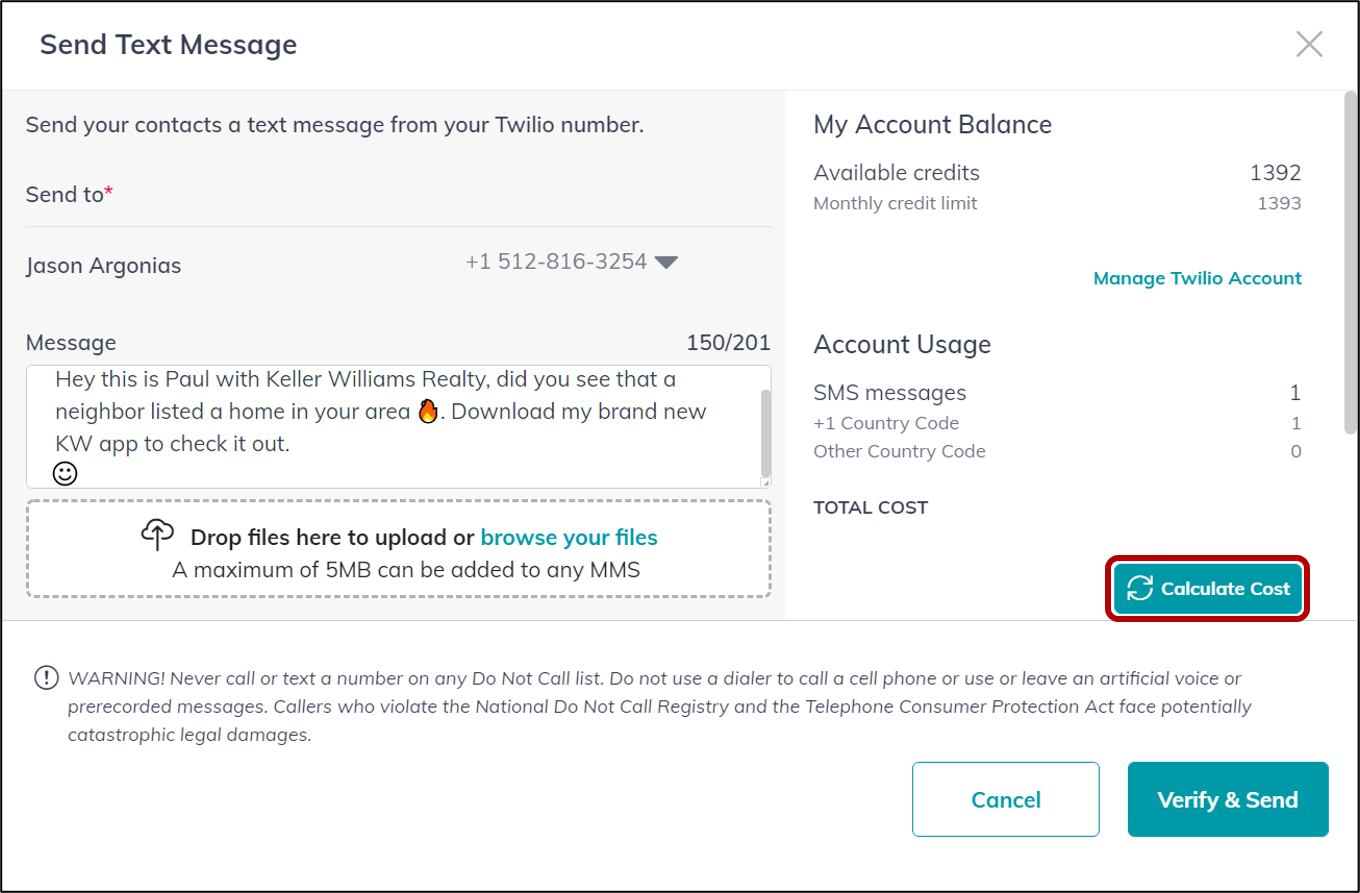
Task: Click the textarea resize handle icon
Action: pos(764,483)
